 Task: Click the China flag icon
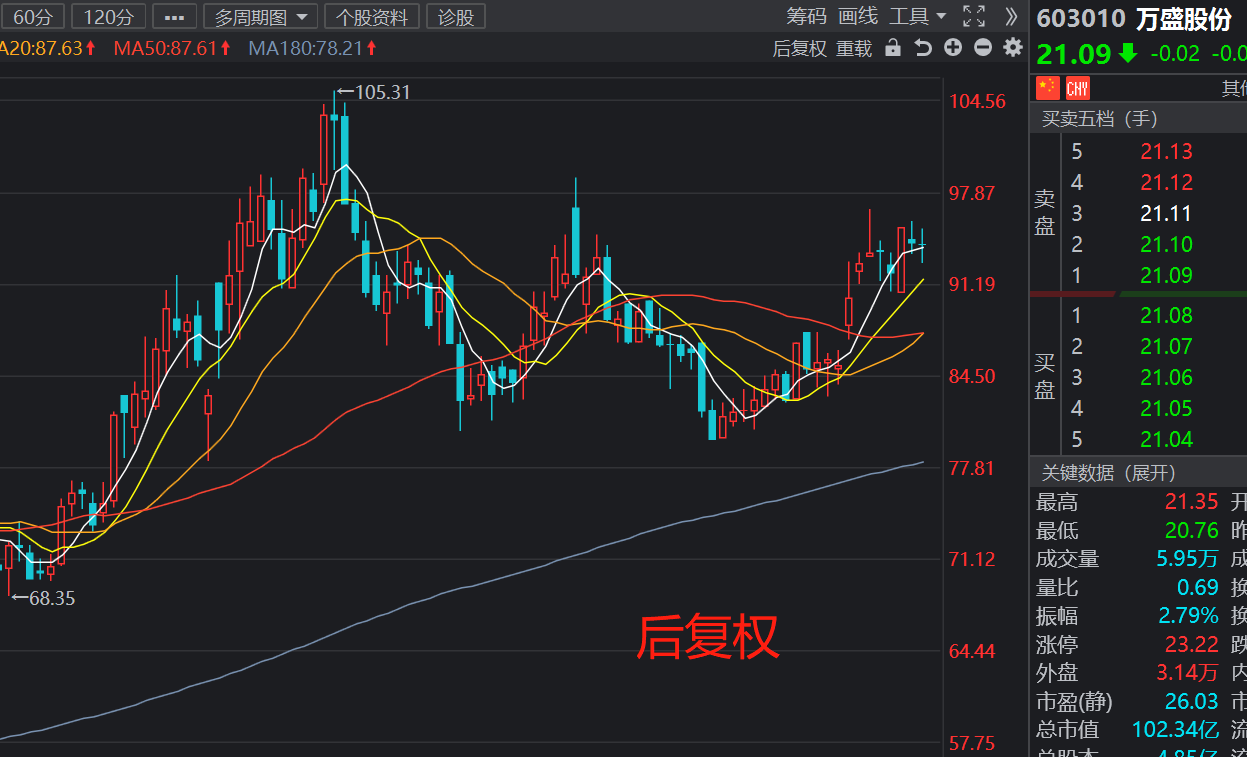pos(1047,88)
